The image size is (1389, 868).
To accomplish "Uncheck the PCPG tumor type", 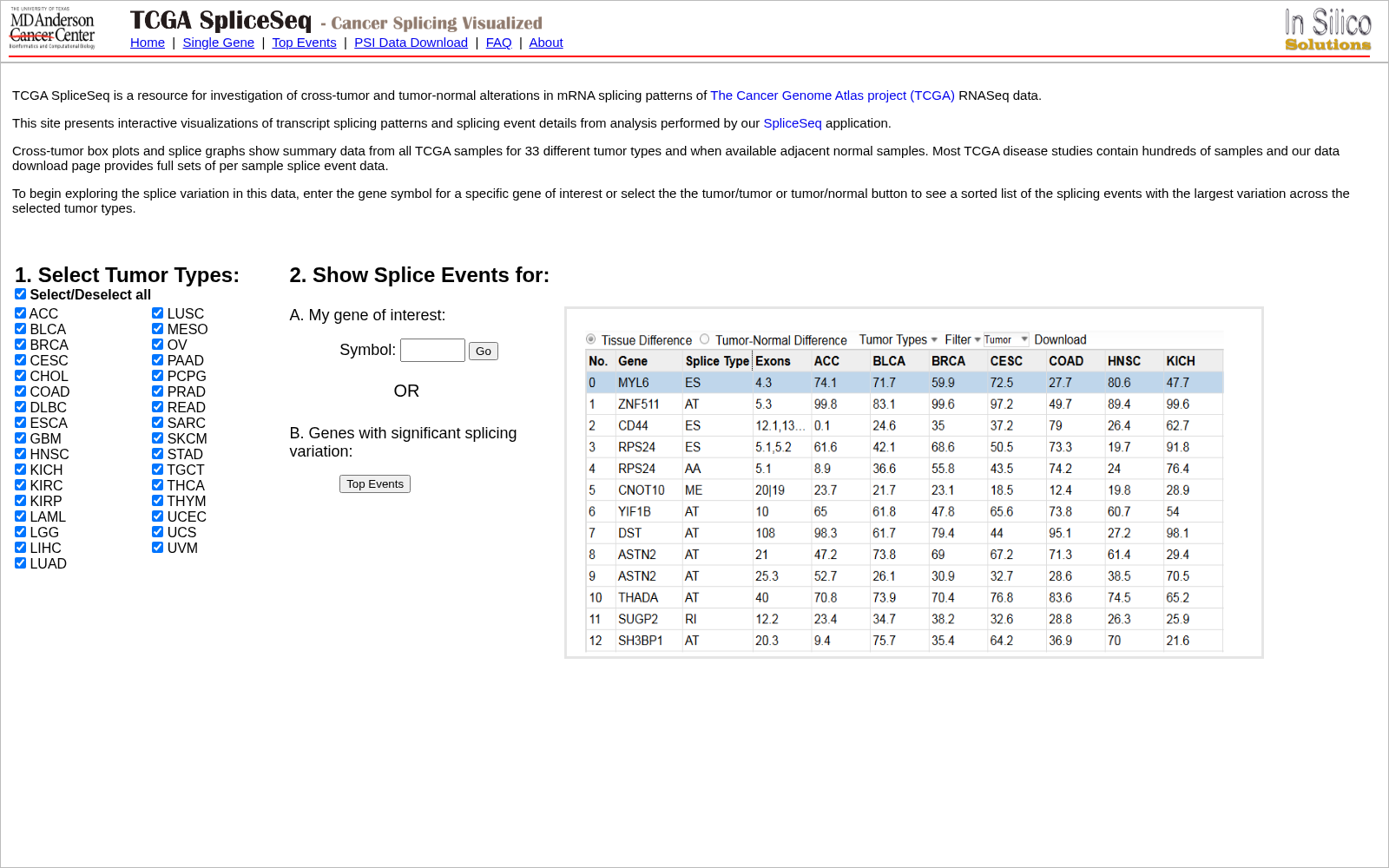I will point(157,376).
